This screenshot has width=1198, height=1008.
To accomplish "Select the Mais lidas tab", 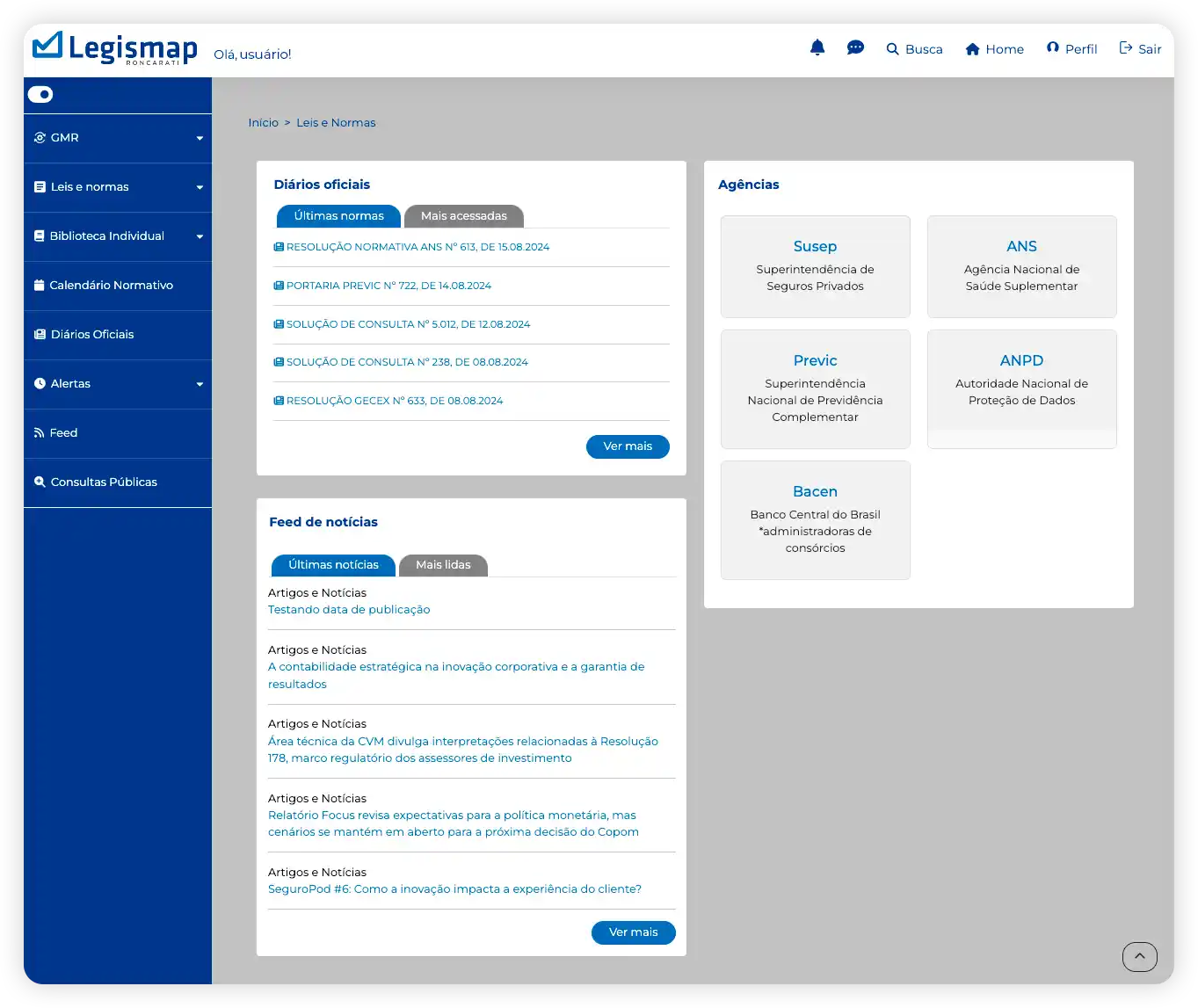I will point(443,565).
